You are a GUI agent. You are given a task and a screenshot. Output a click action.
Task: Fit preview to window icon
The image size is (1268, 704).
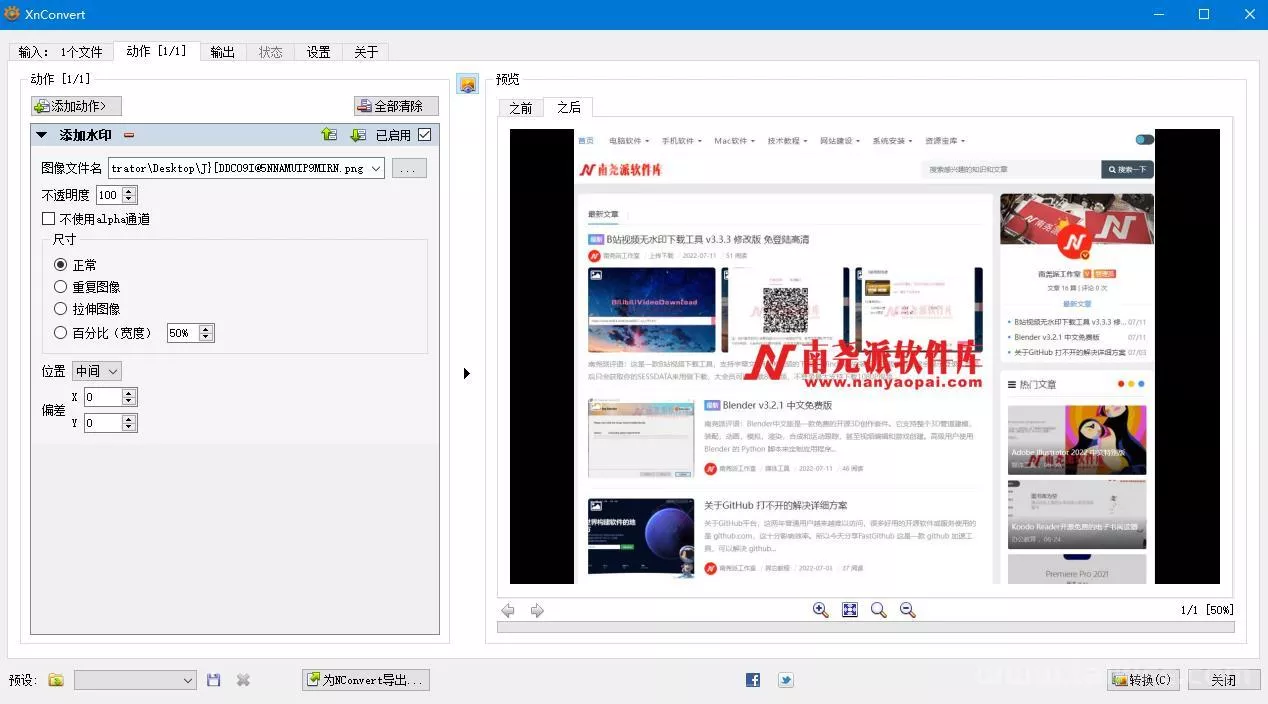[850, 610]
